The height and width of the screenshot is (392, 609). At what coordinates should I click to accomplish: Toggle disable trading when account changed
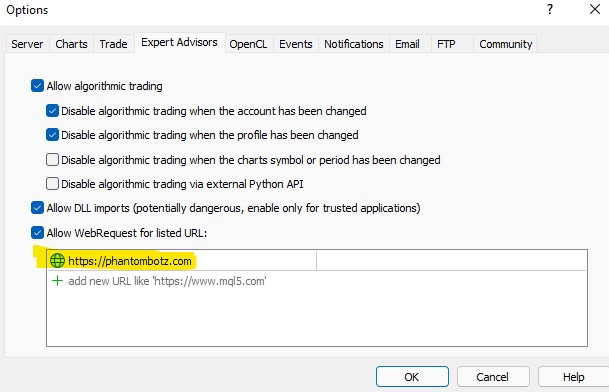pyautogui.click(x=52, y=111)
